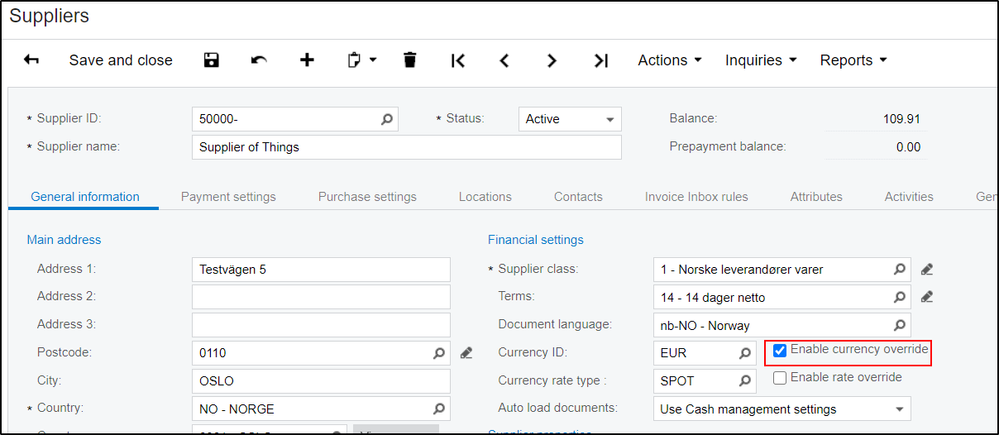This screenshot has width=999, height=435.
Task: Go to last record icon
Action: coord(600,60)
